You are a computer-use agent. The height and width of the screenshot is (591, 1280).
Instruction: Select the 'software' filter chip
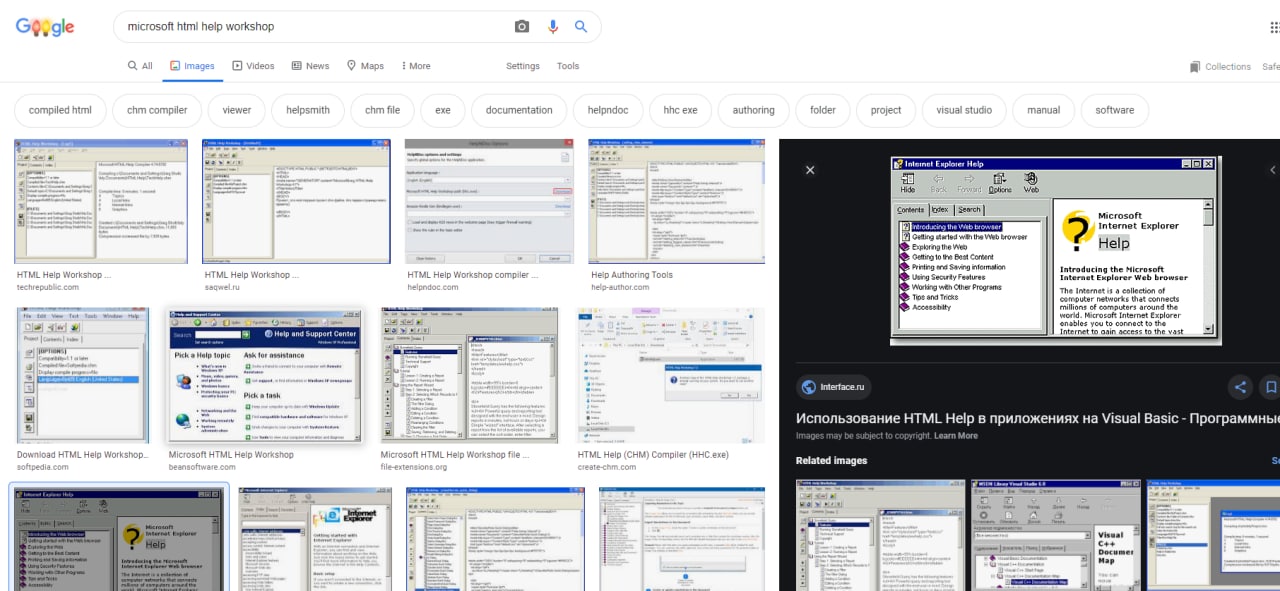click(1115, 110)
